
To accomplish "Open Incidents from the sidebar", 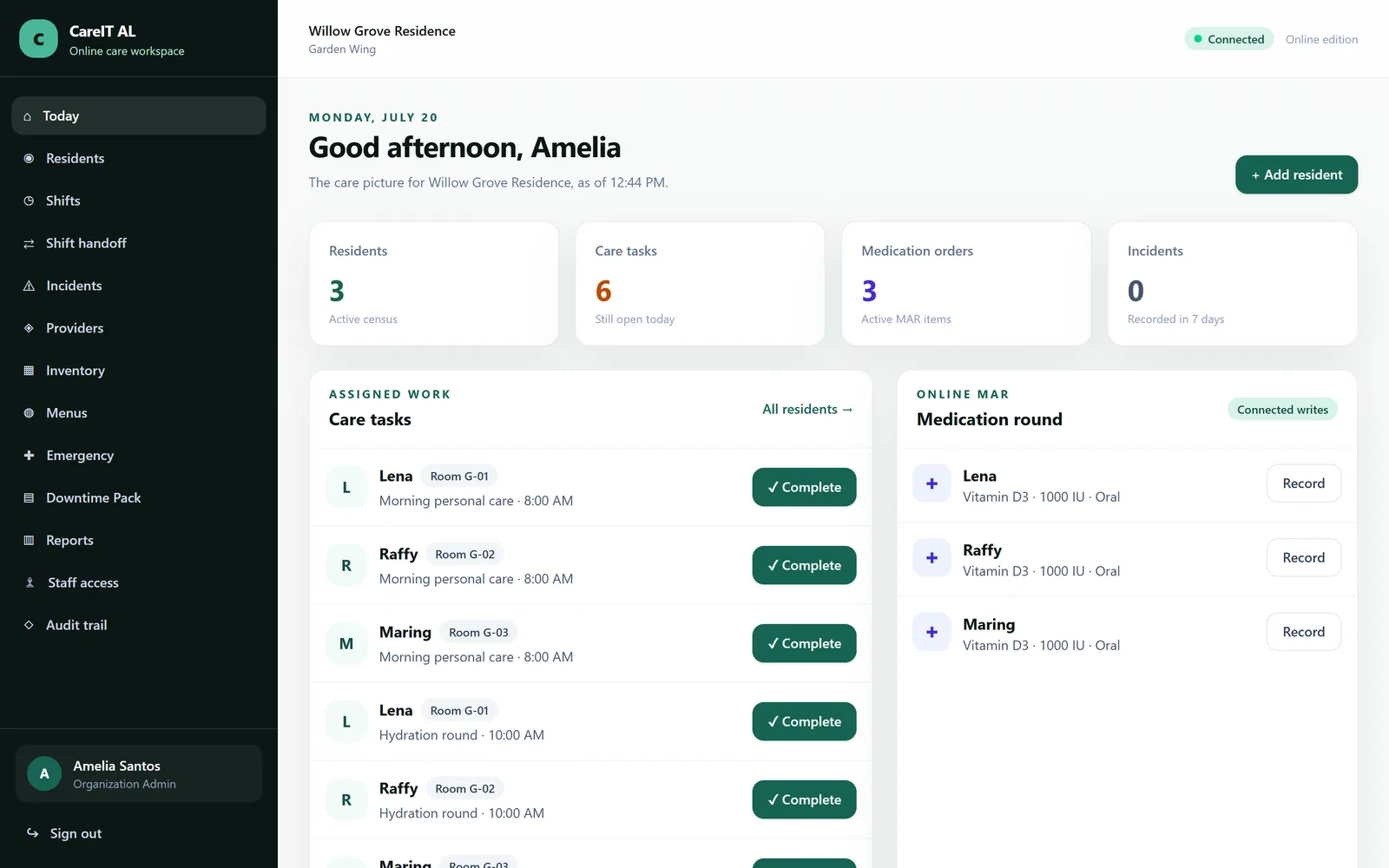I will [139, 286].
